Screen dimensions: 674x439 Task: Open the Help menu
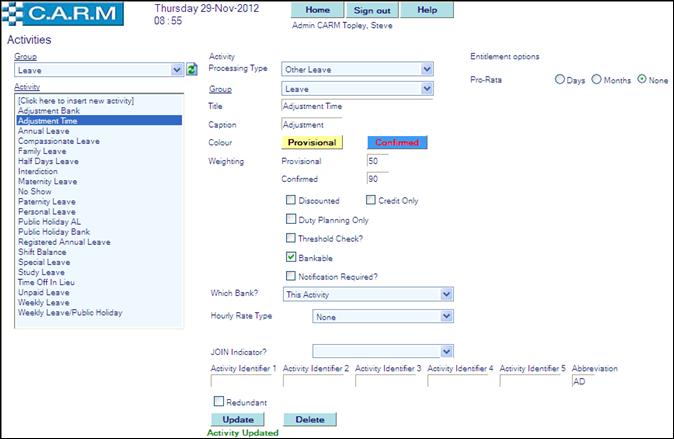[x=426, y=10]
